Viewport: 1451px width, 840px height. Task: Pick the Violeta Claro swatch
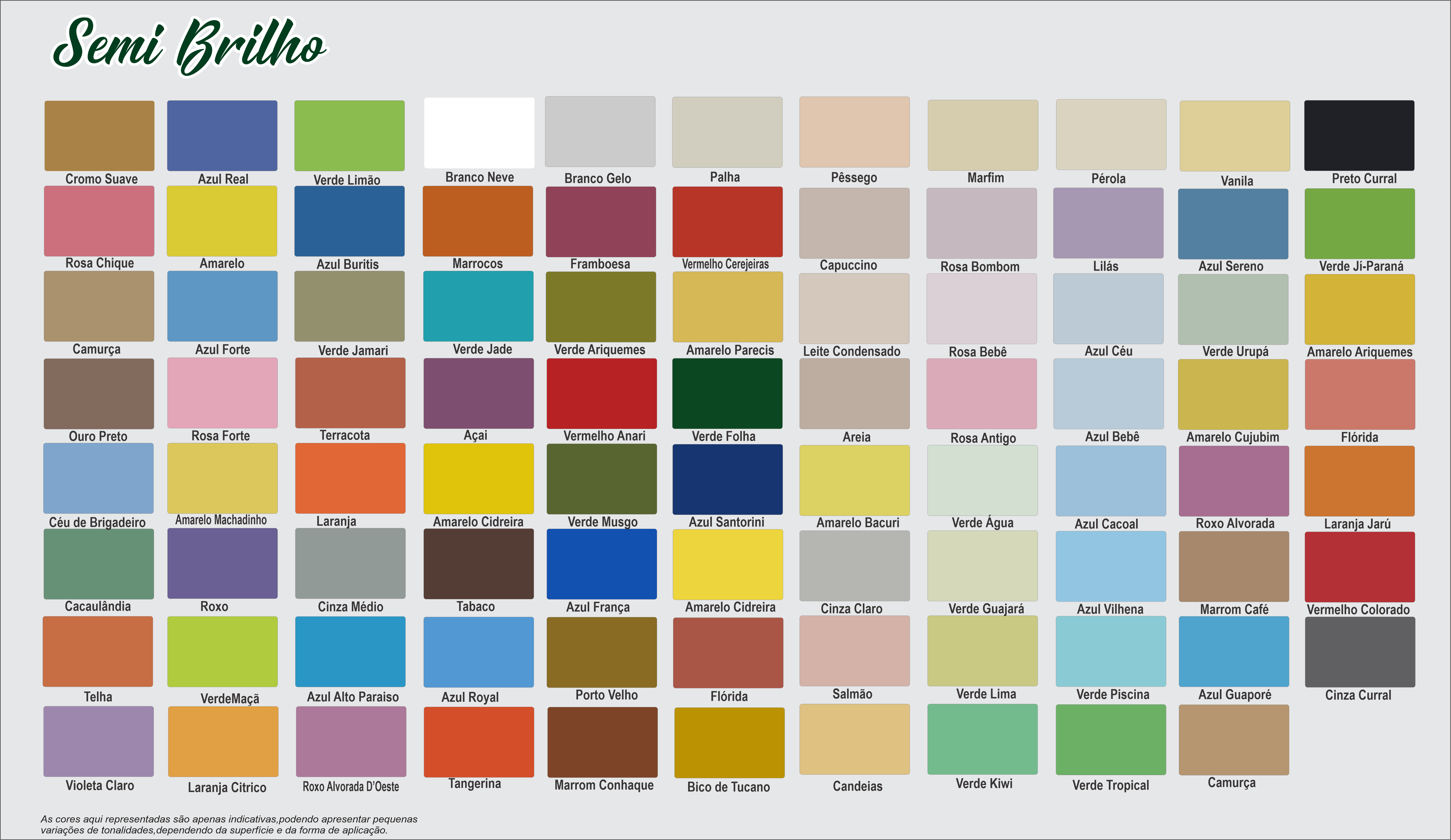tap(99, 741)
